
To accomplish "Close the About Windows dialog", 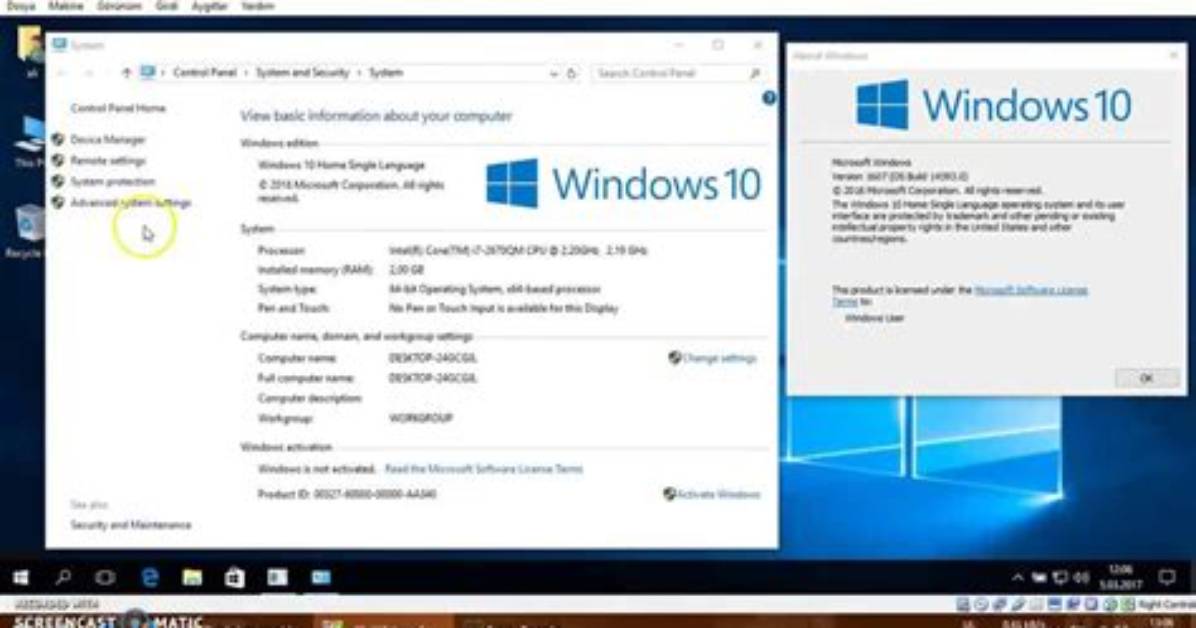I will point(1173,56).
